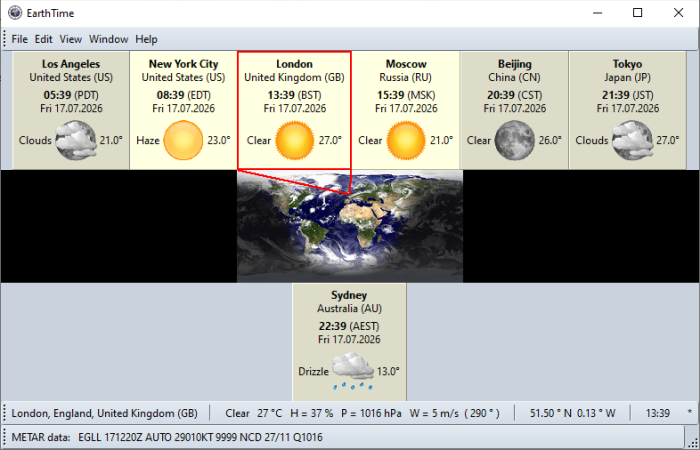The width and height of the screenshot is (700, 450).
Task: Select the Tokyo city name
Action: [x=627, y=64]
